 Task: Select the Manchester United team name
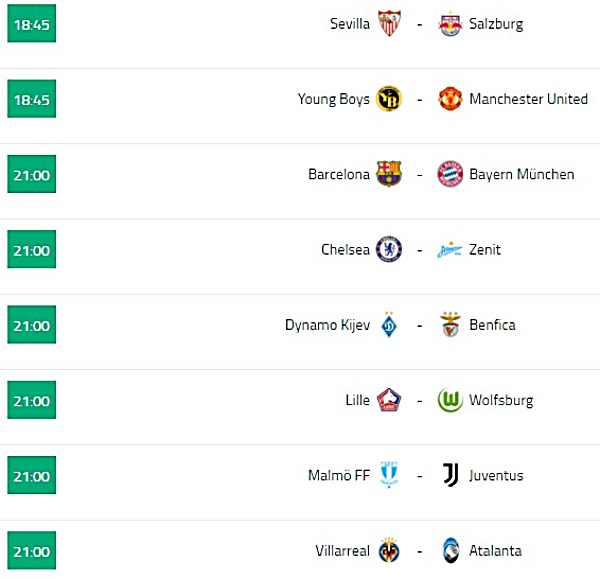[x=528, y=99]
